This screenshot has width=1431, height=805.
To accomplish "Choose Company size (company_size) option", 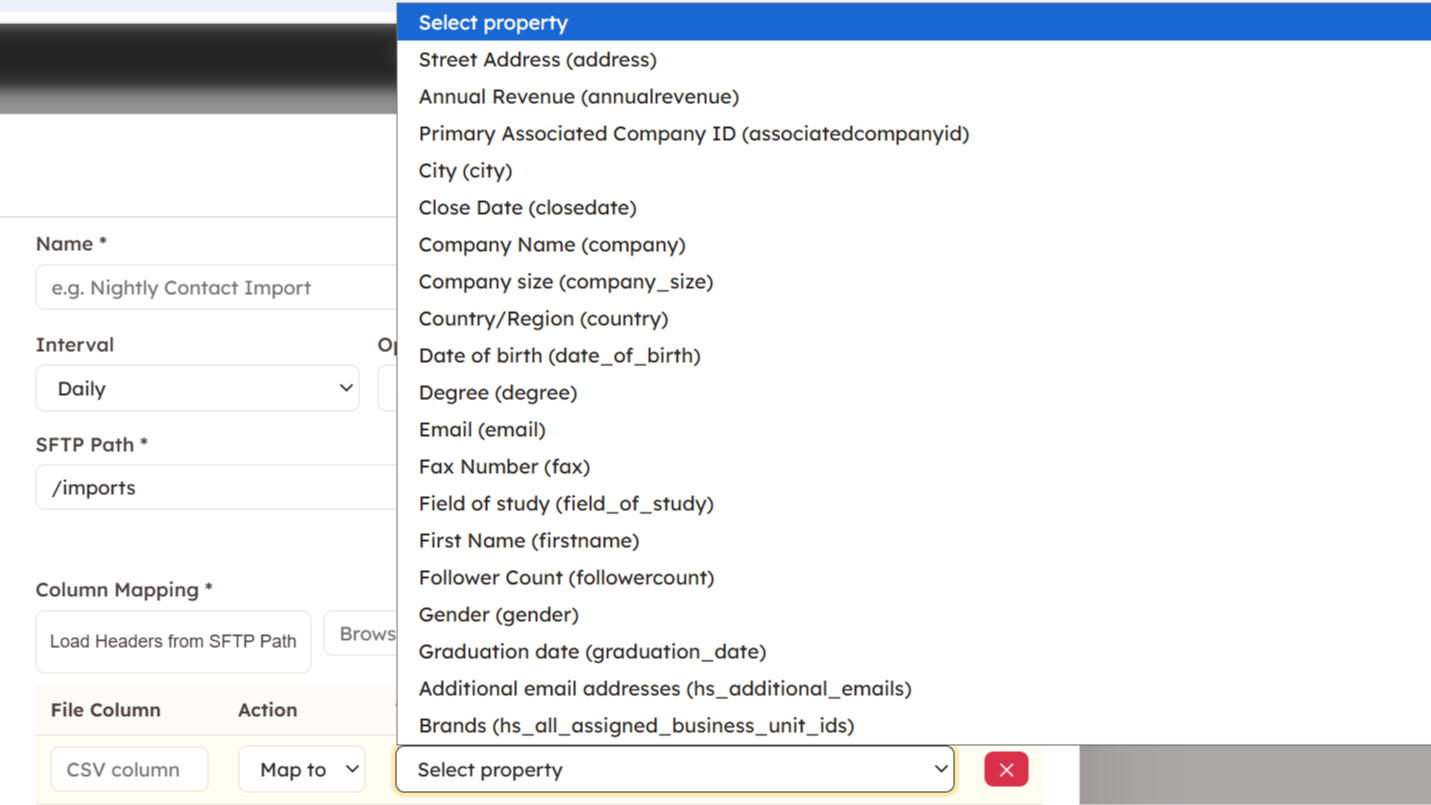I will pyautogui.click(x=914, y=281).
